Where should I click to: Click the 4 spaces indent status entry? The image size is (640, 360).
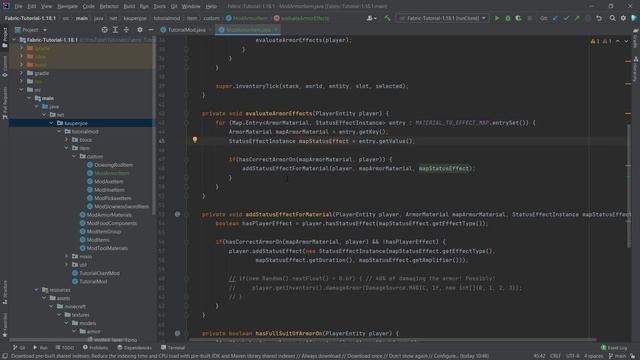[x=593, y=356]
